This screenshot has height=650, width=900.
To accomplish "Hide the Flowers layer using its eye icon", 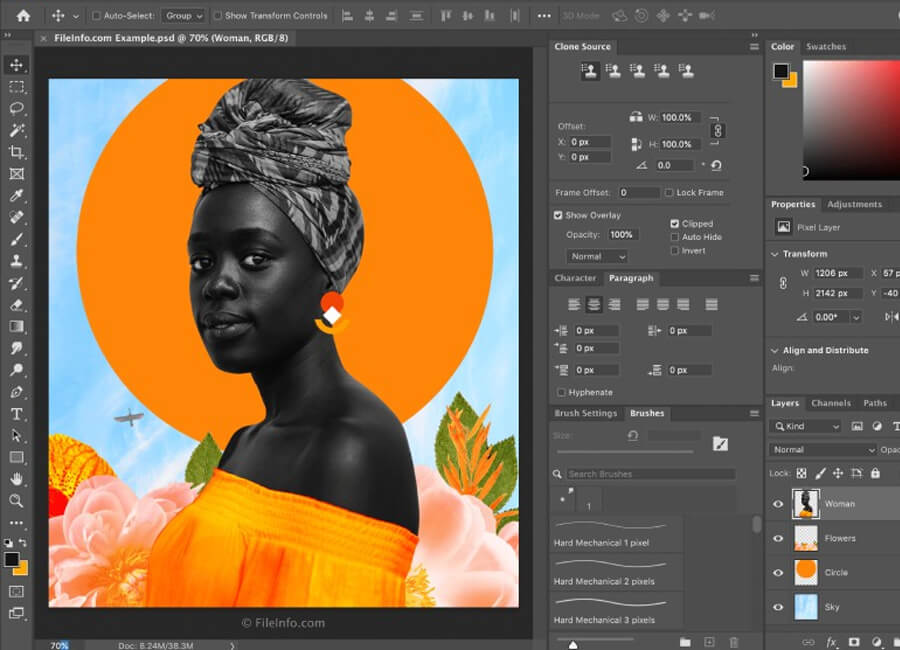I will [778, 538].
